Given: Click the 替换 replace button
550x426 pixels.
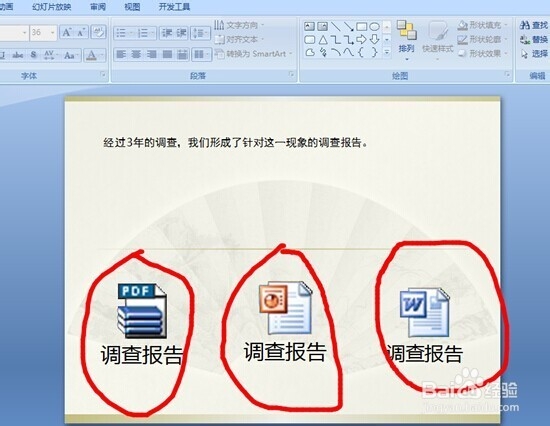Looking at the screenshot, I should [x=534, y=39].
